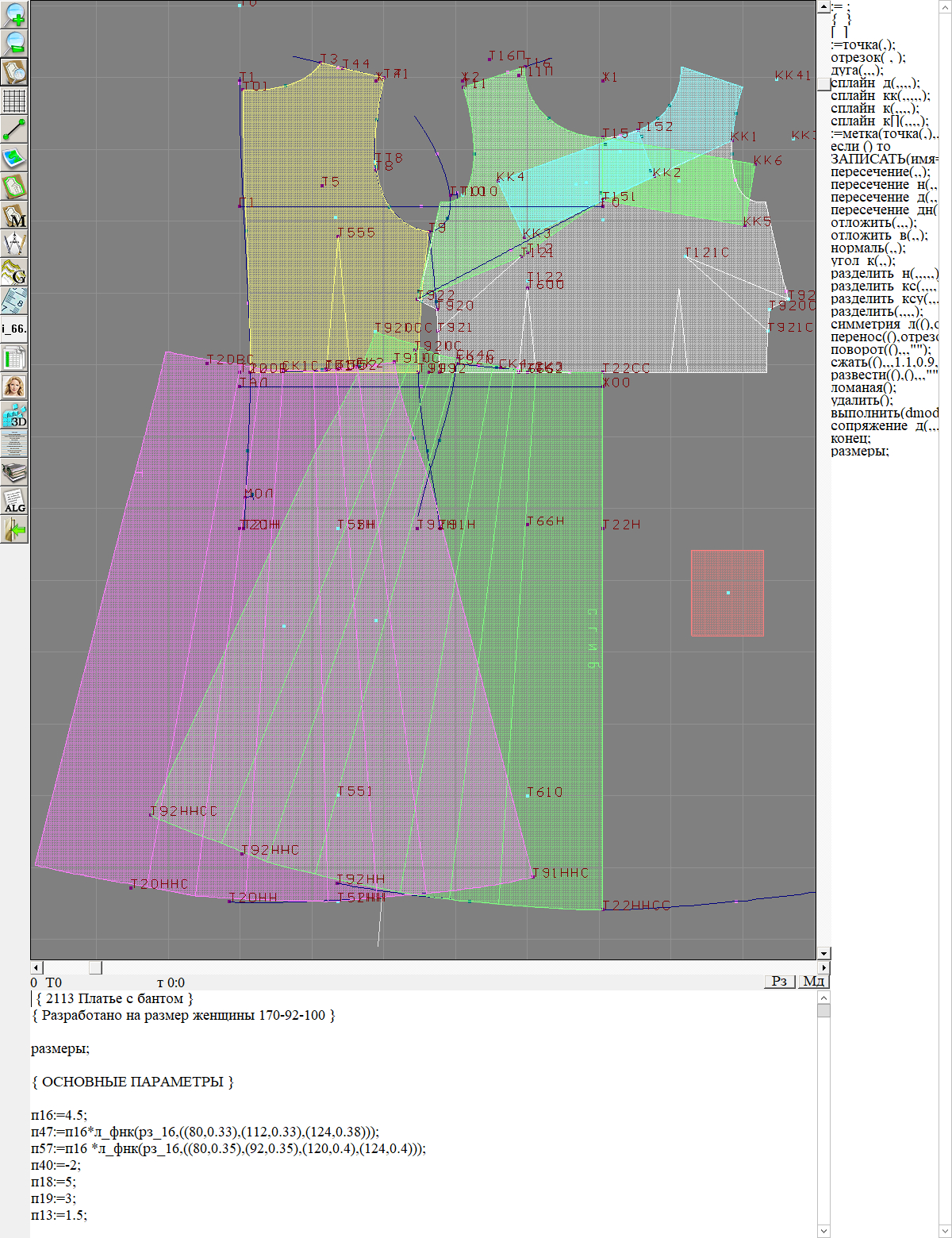Select 'пересечение(,,);' in command list

click(x=880, y=171)
